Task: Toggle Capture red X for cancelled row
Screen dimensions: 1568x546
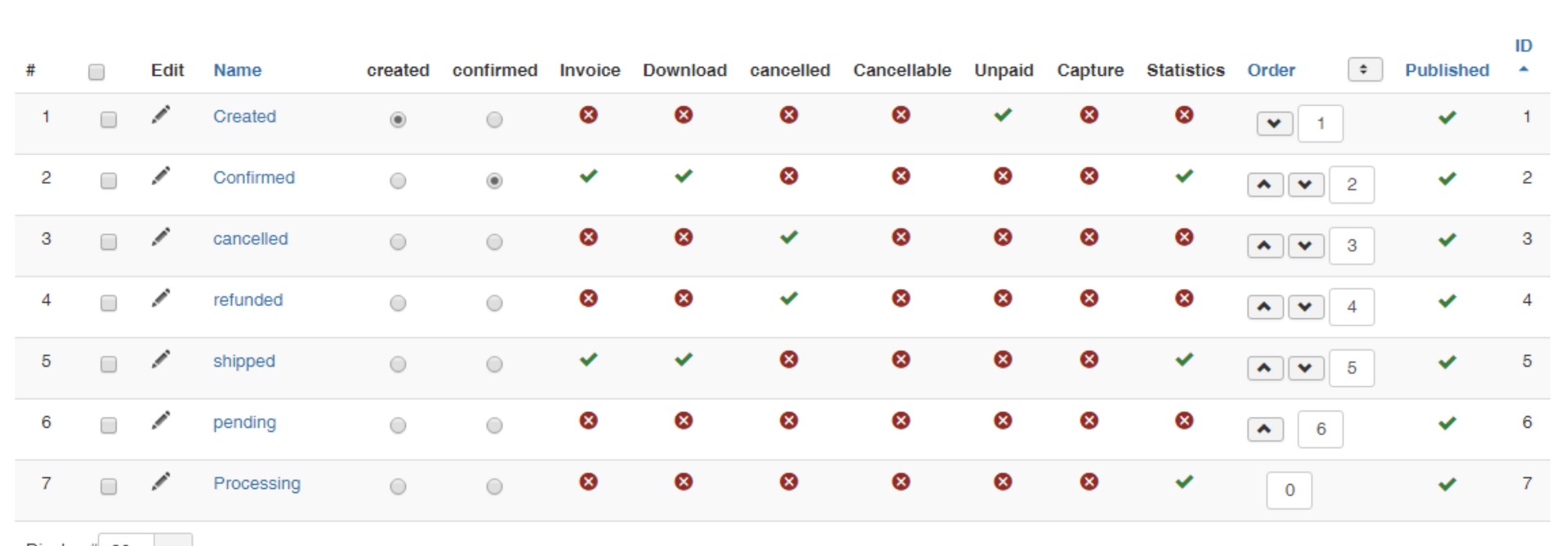Action: [1089, 237]
